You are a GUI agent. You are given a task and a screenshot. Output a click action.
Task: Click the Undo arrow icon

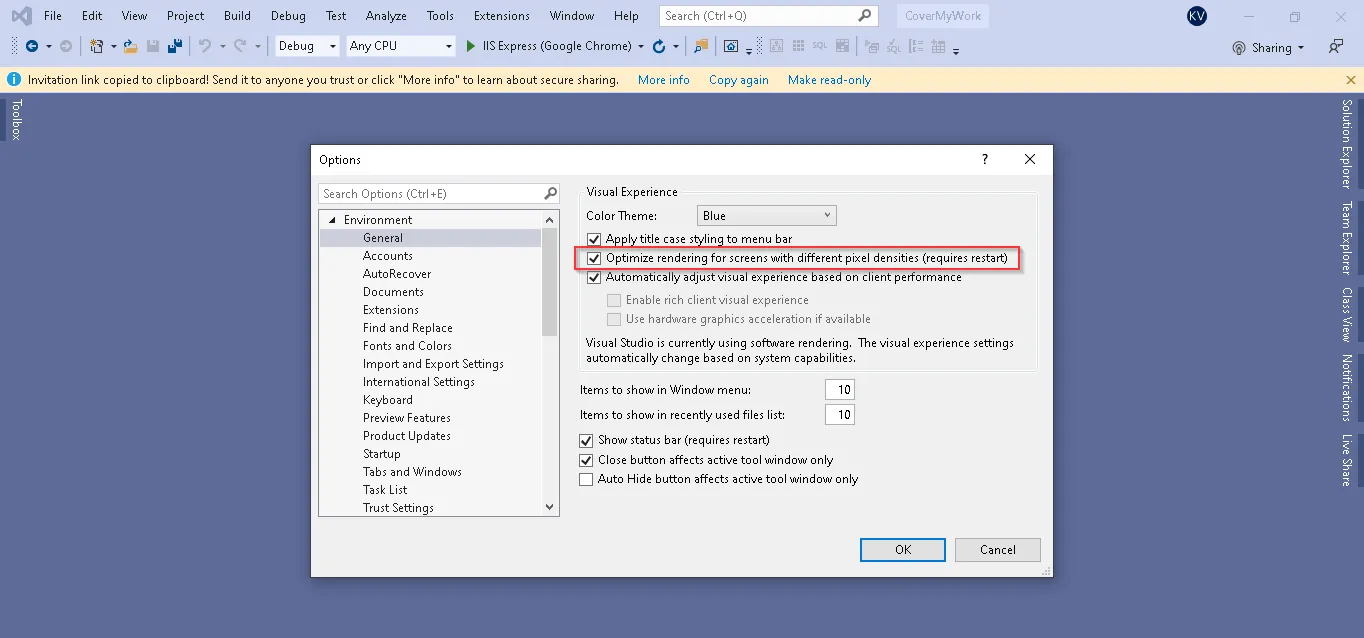[205, 46]
